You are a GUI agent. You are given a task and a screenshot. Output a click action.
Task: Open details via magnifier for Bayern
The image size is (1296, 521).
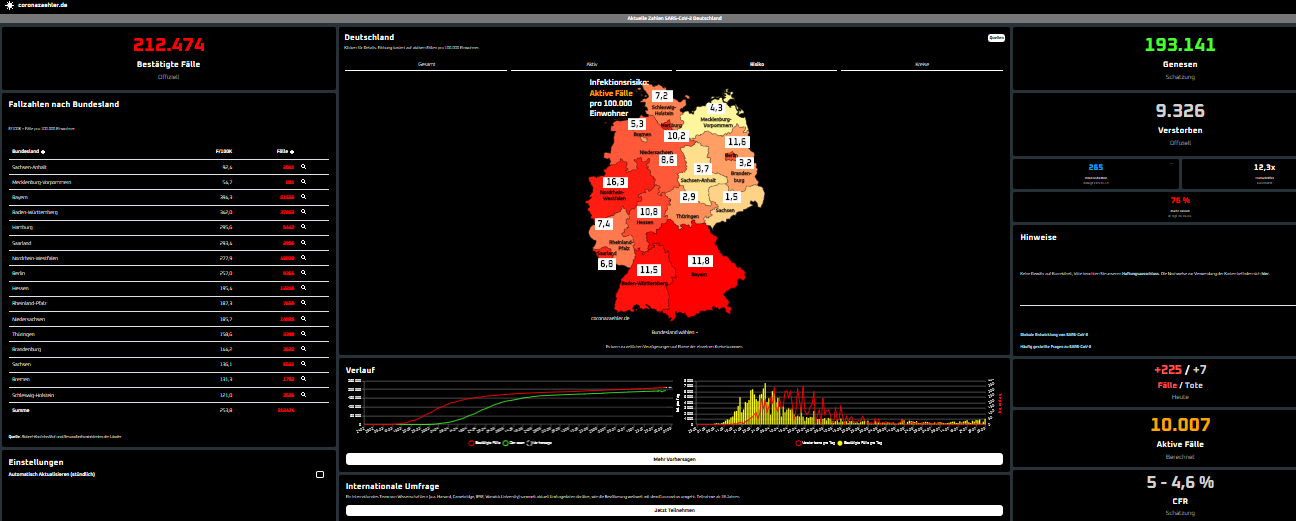tap(303, 198)
